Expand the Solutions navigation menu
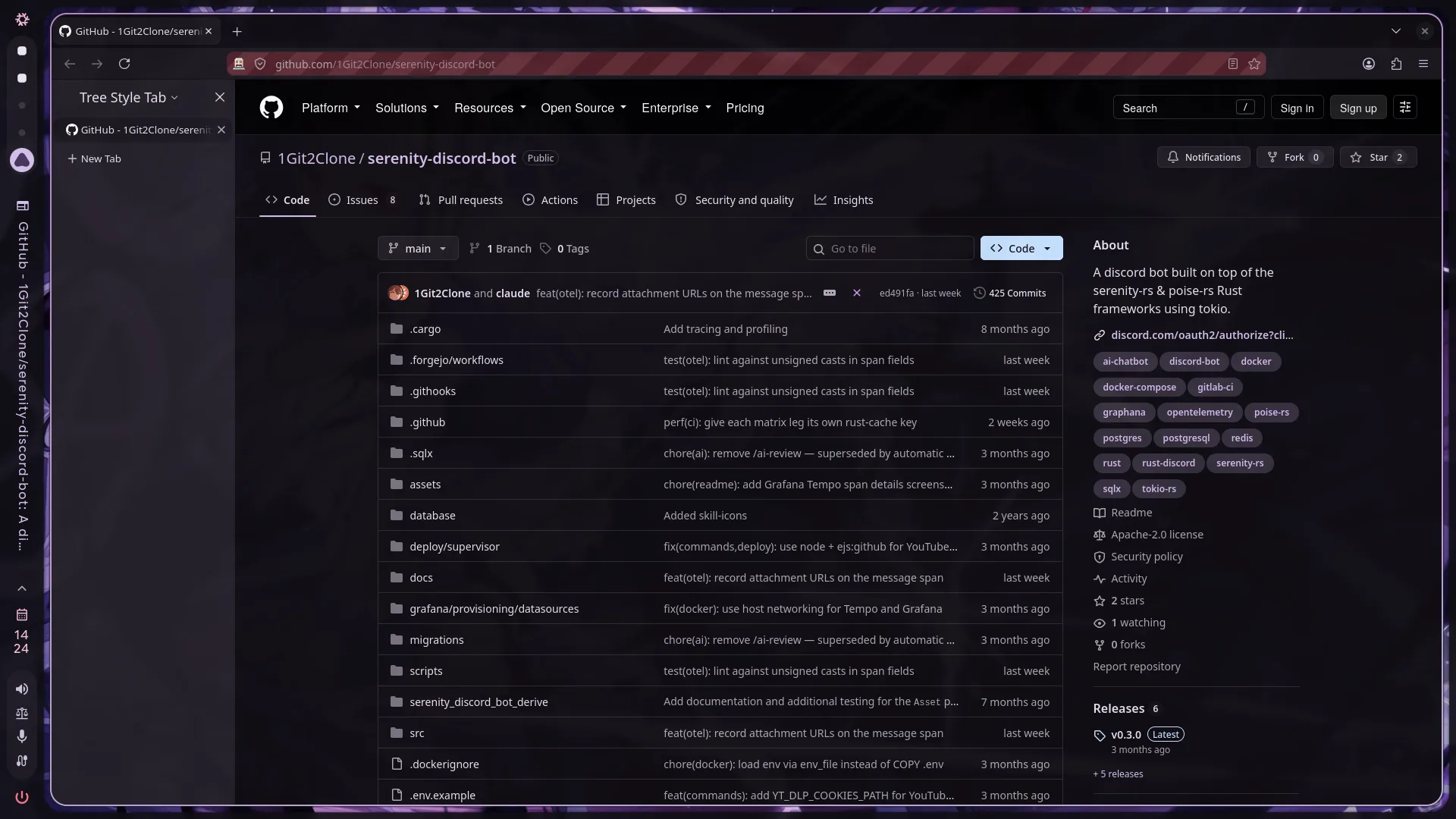1456x819 pixels. 407,108
